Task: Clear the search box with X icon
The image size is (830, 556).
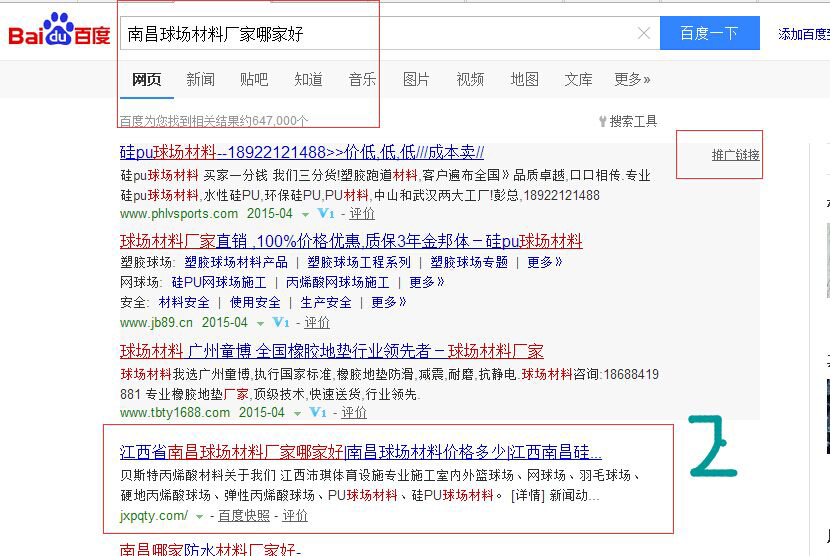Action: point(644,33)
